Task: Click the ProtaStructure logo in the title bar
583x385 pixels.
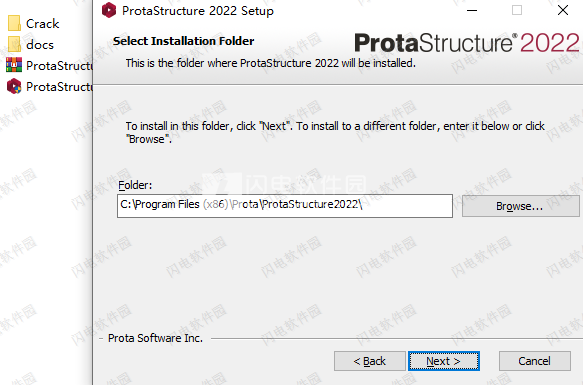Action: coord(109,10)
